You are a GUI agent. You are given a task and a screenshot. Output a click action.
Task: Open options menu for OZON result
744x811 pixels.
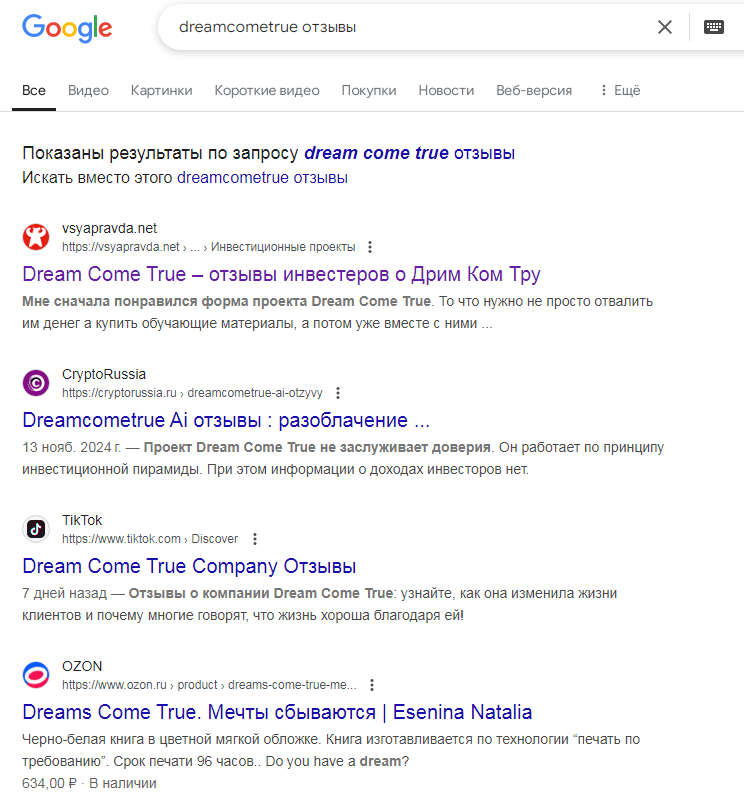click(372, 685)
